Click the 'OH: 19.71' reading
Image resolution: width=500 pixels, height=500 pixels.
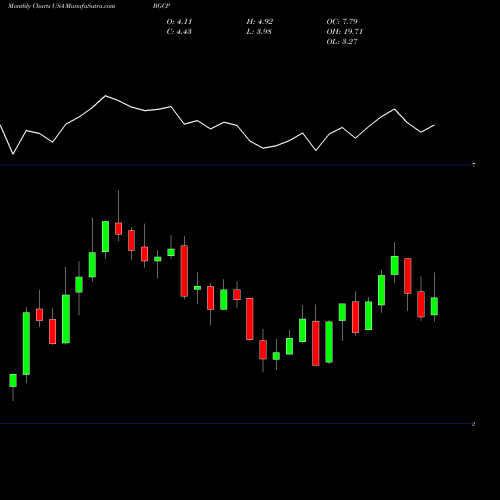click(344, 32)
